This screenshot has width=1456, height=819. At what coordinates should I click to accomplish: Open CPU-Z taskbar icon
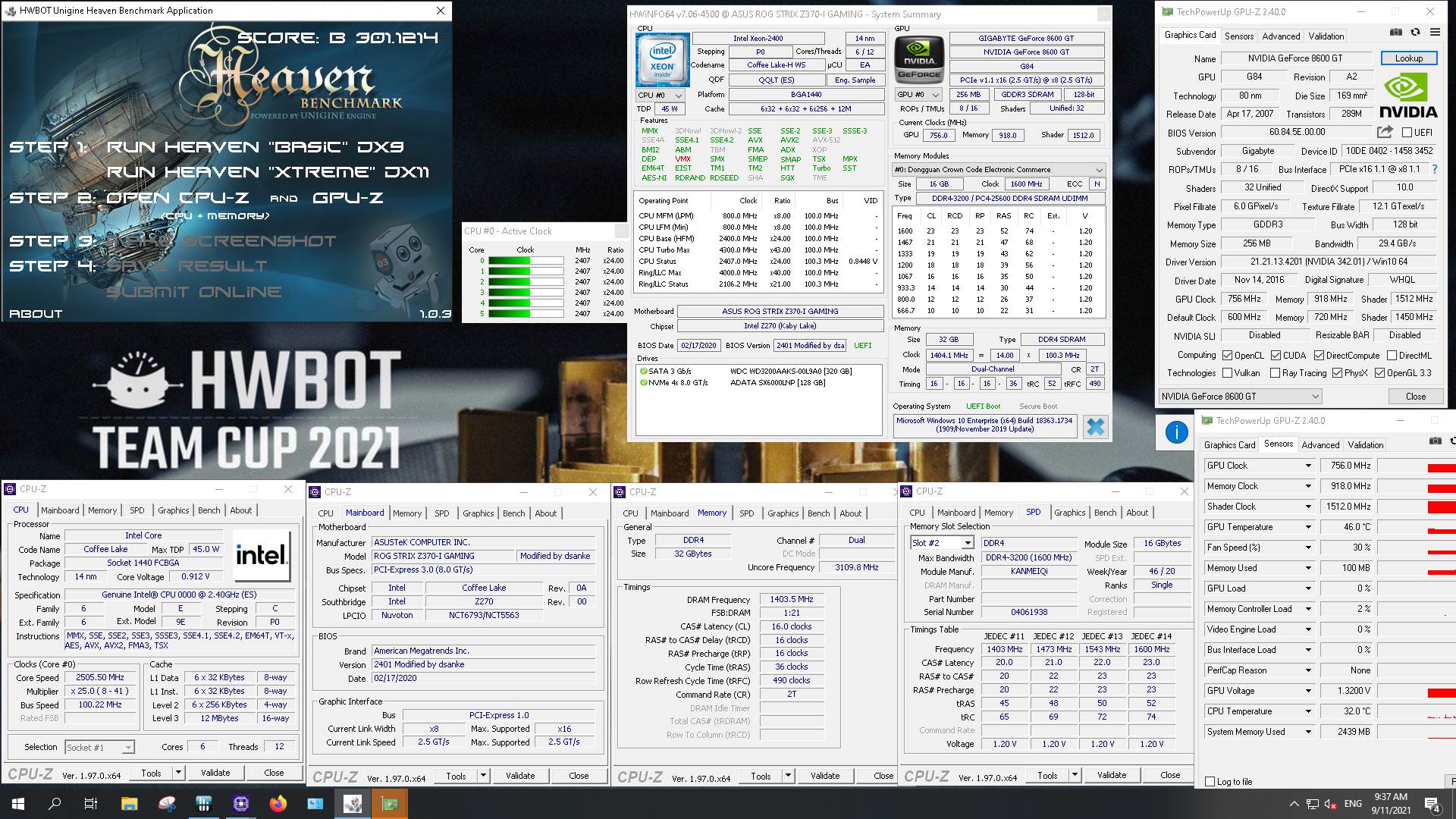click(x=241, y=804)
